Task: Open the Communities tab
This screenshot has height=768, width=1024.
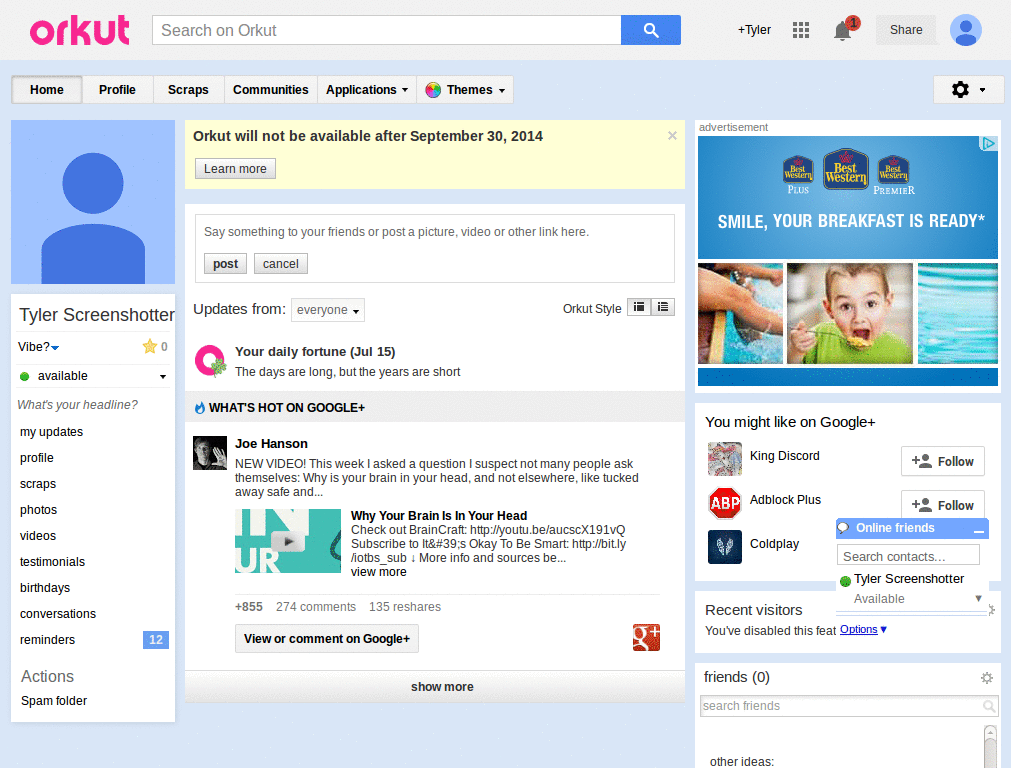Action: coord(270,90)
